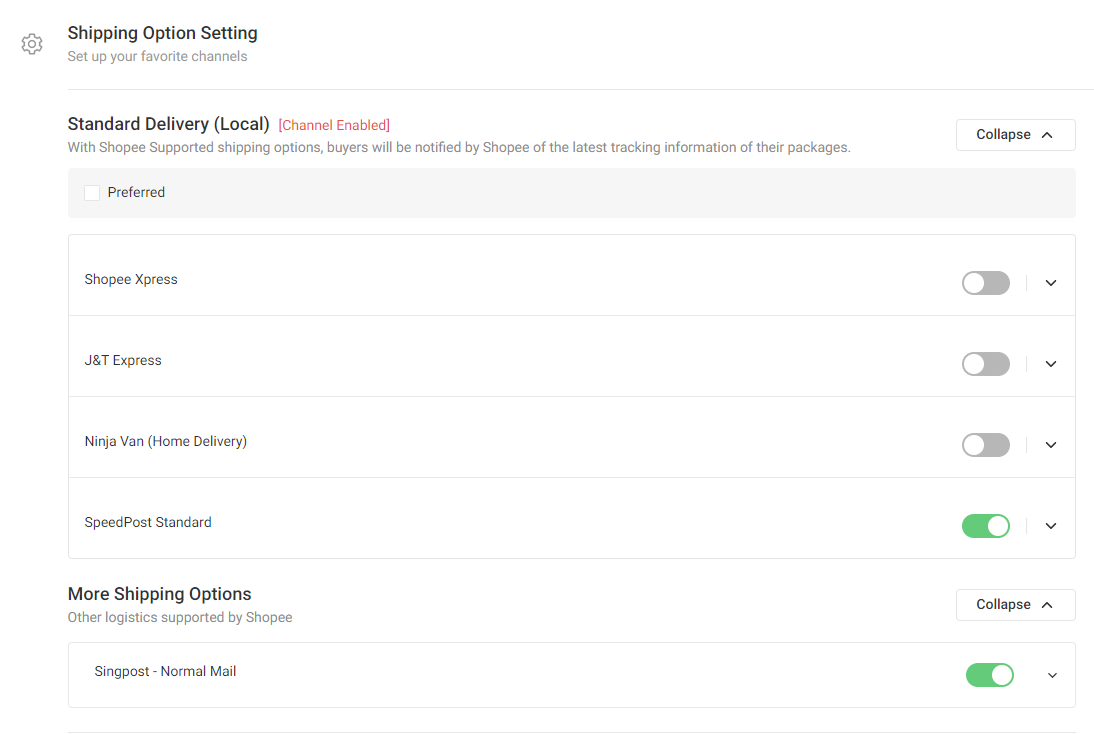
Task: Expand the Shopee Xpress chevron
Action: [1051, 283]
